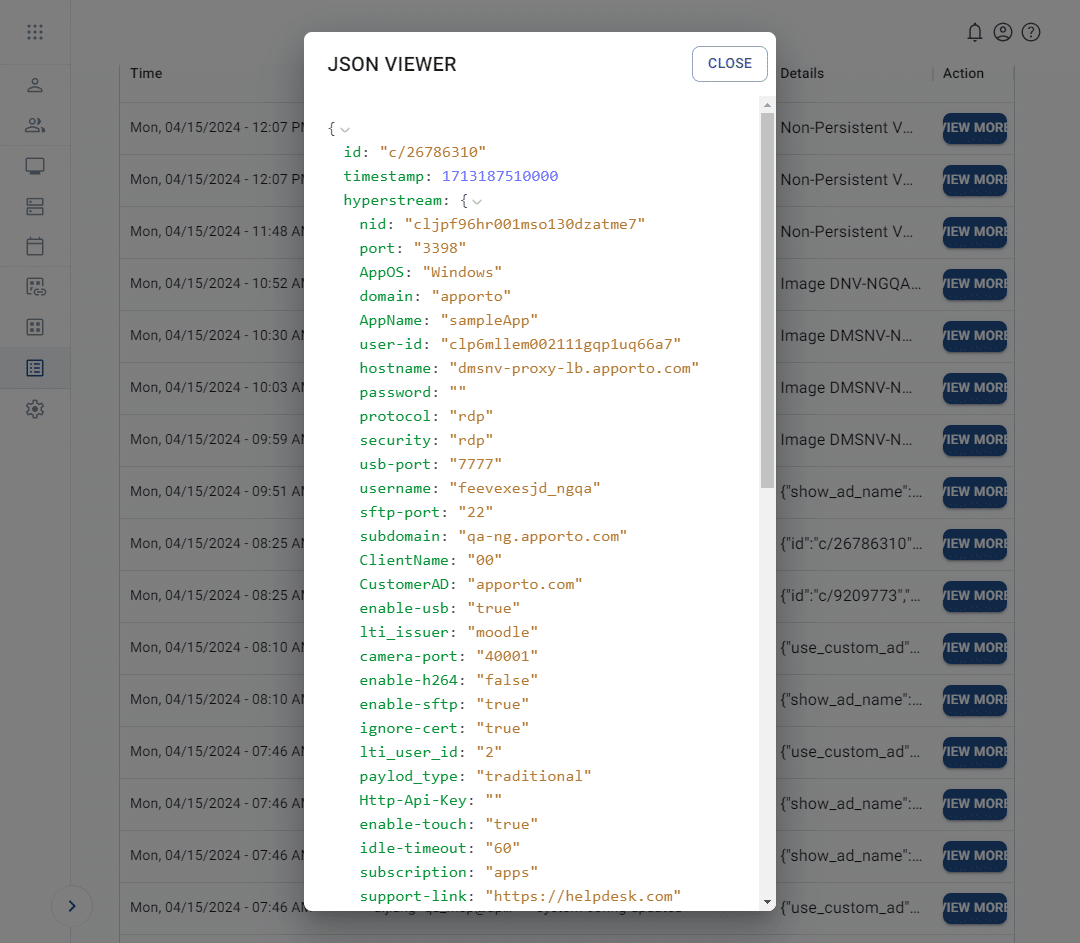Open the help question mark icon
The width and height of the screenshot is (1080, 943).
[x=1031, y=32]
